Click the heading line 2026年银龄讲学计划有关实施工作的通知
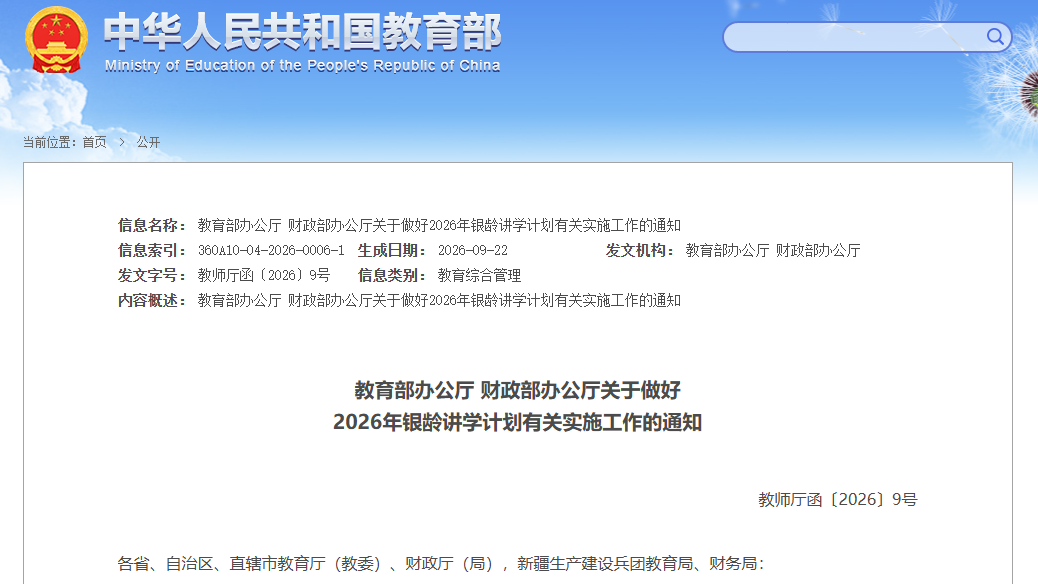Viewport: 1038px width, 584px height. 518,422
